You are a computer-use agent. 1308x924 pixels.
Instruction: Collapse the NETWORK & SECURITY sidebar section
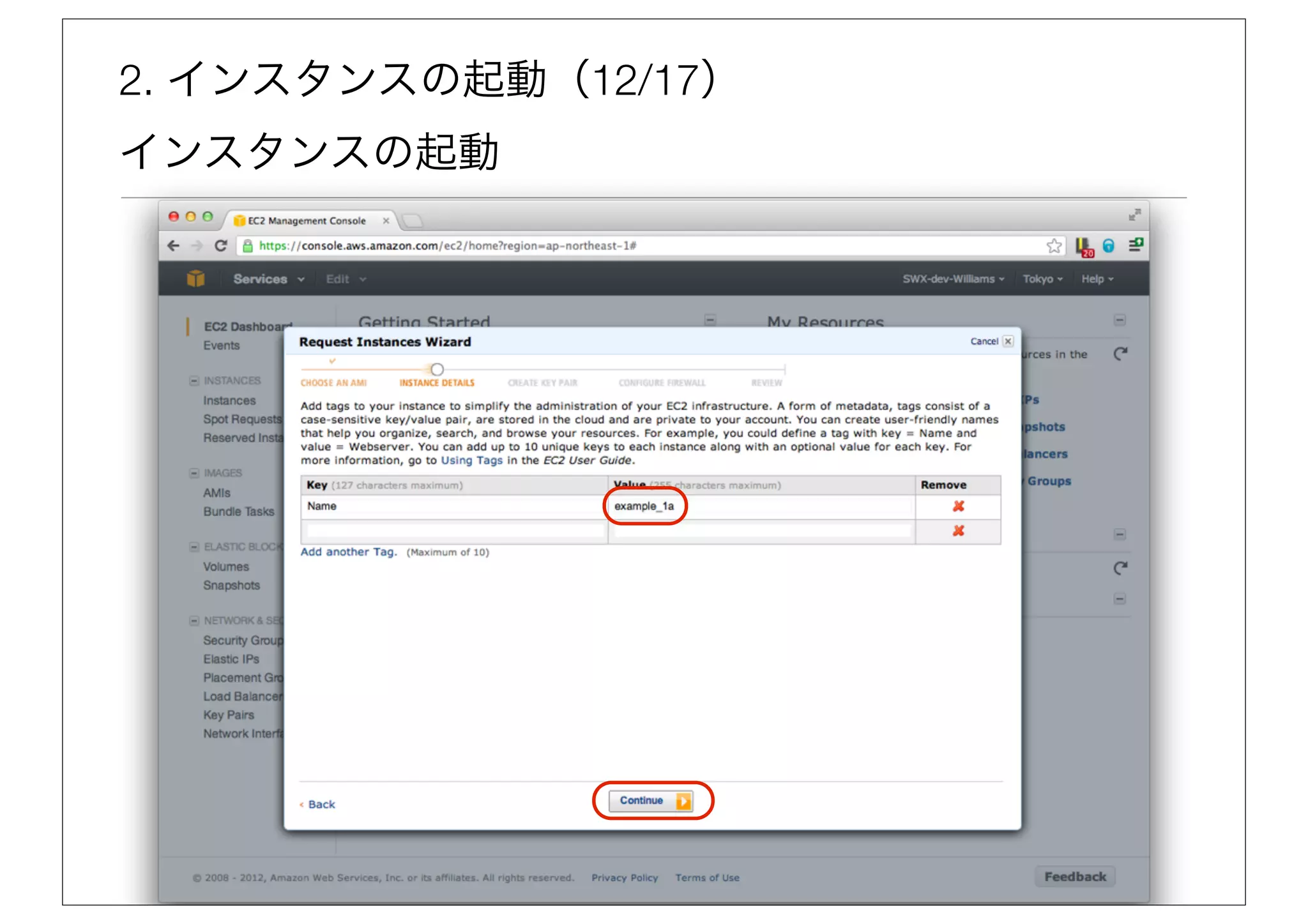coord(194,621)
